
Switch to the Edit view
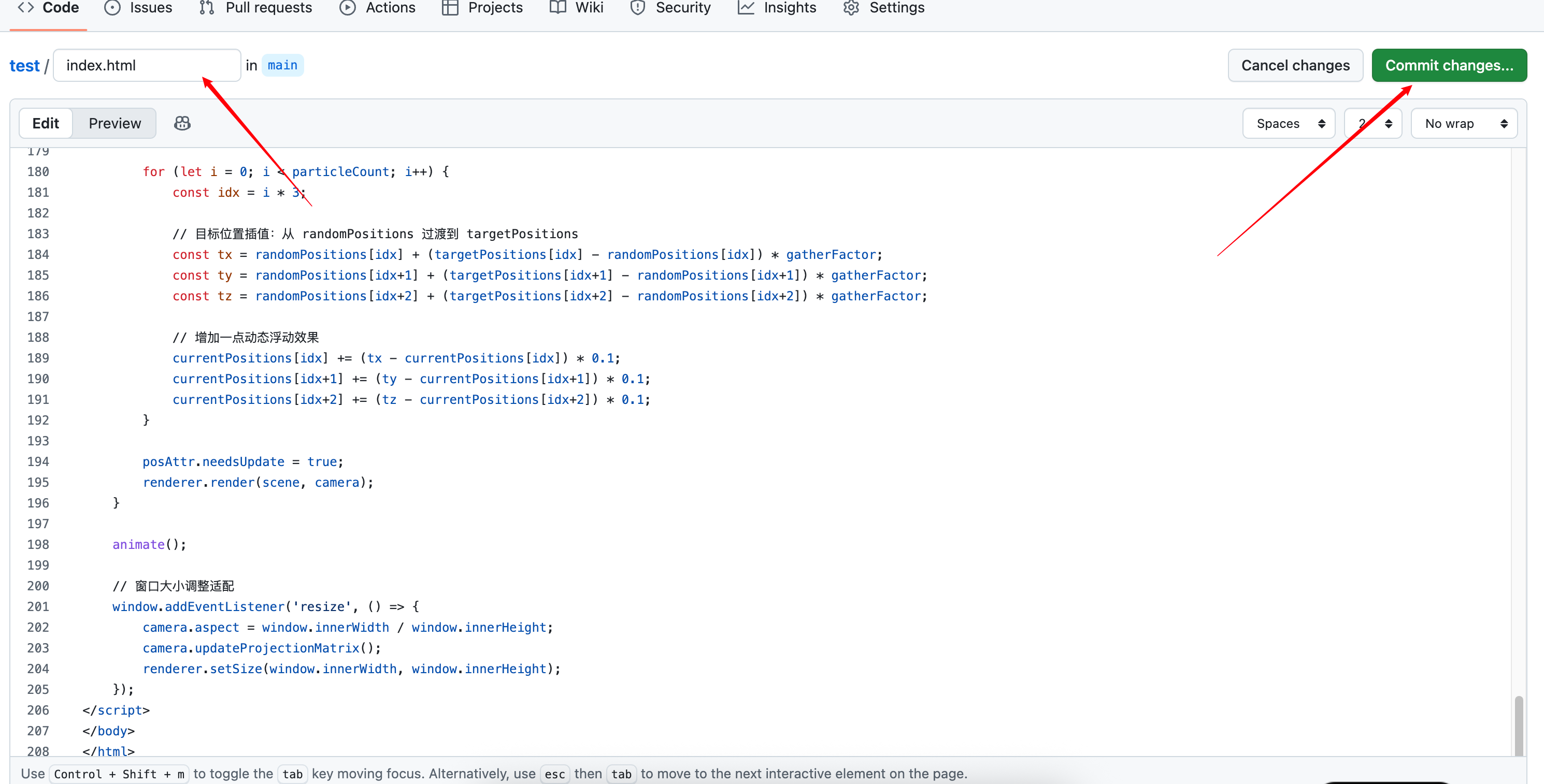coord(46,123)
